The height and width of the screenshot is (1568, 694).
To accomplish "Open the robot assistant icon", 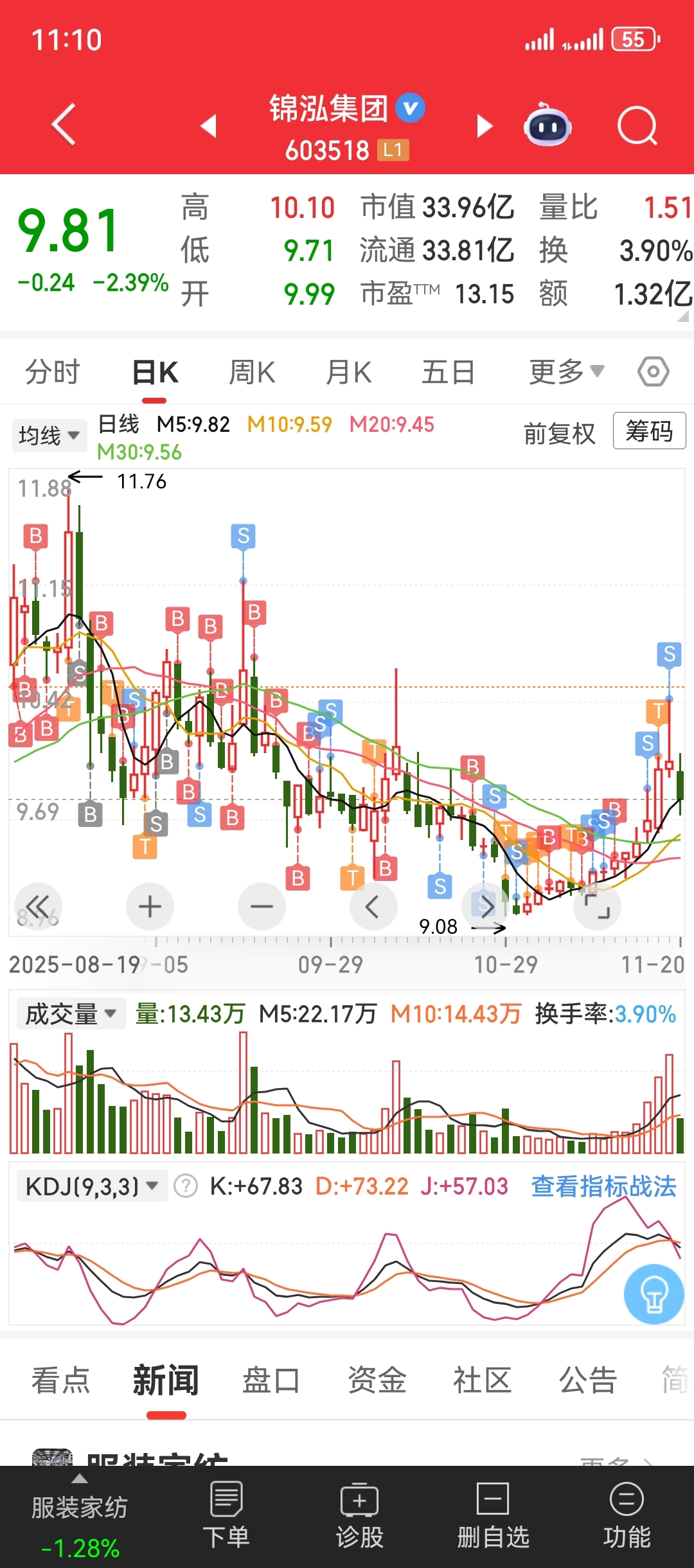I will point(547,124).
